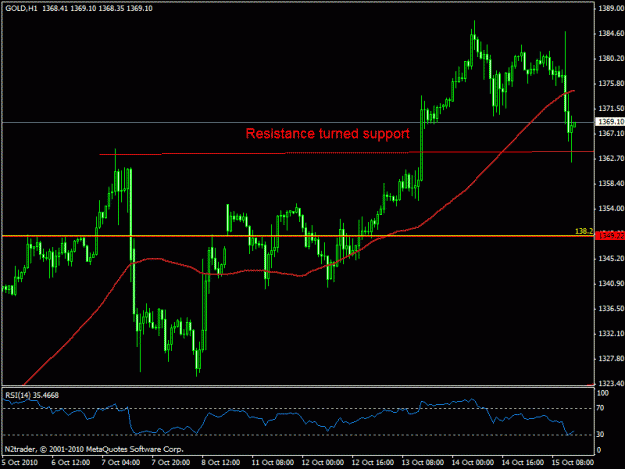Click the 7 Oct 20:00 time label

171,462
